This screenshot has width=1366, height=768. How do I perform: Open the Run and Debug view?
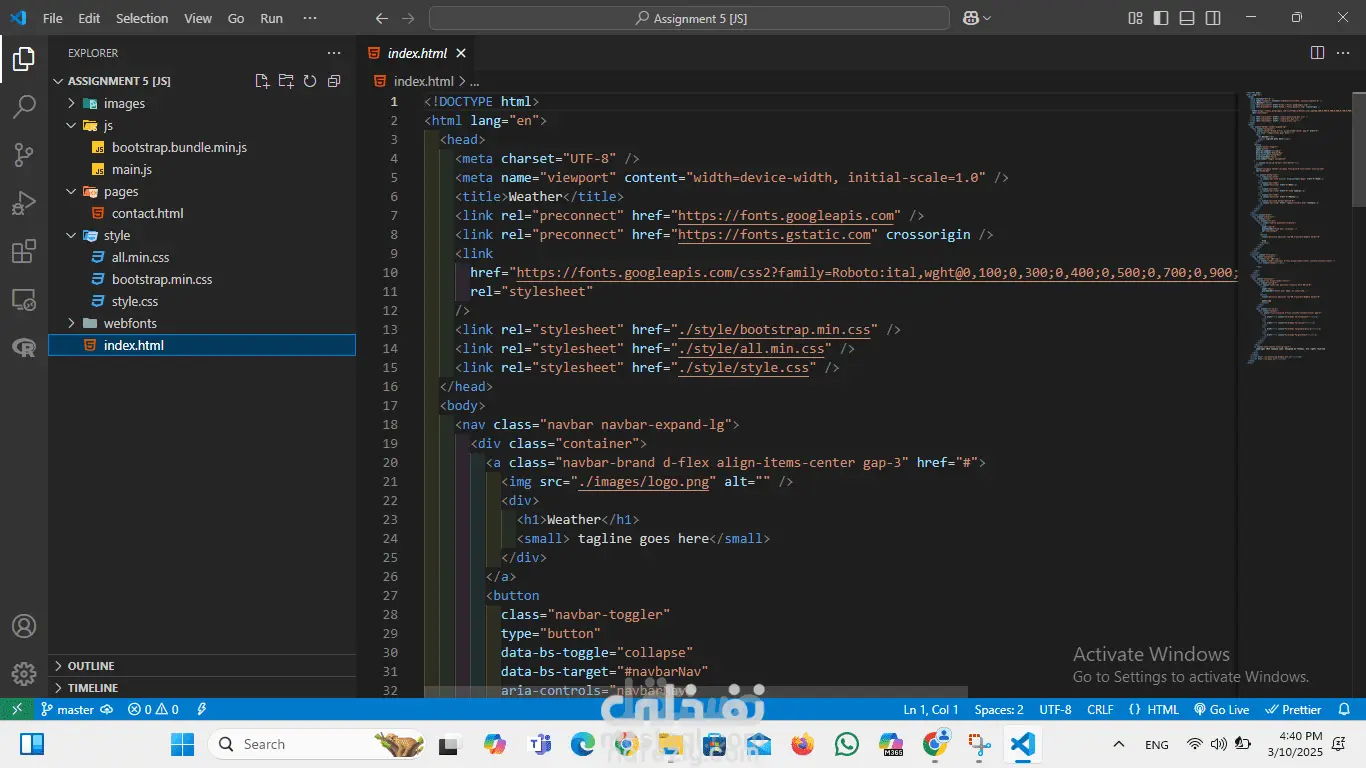[x=24, y=203]
